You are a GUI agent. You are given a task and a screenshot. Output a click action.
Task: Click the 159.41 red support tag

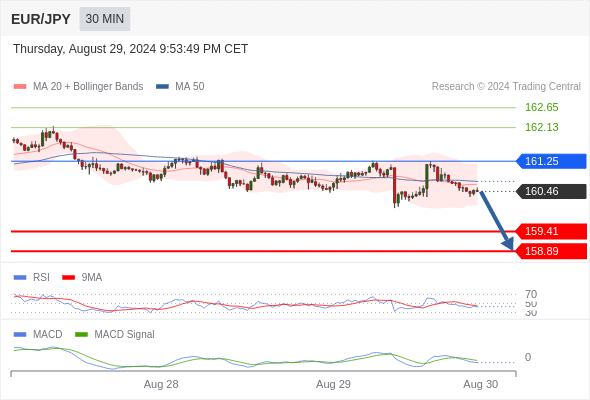[x=551, y=231]
